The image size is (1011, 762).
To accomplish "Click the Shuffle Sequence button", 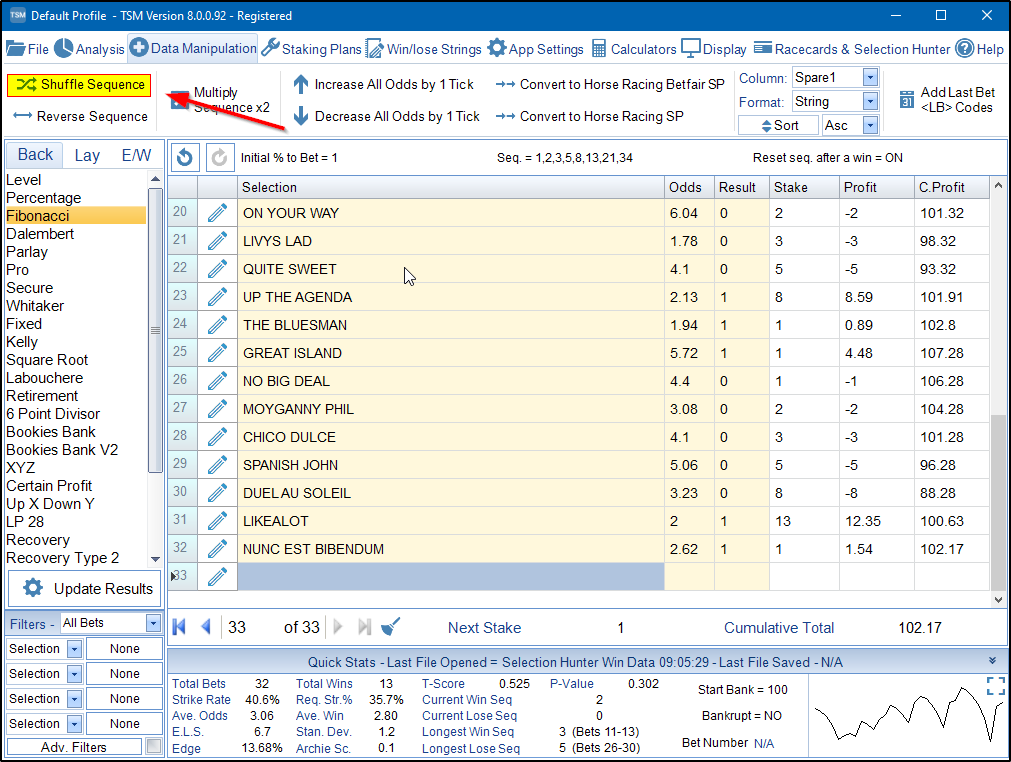I will (x=79, y=85).
